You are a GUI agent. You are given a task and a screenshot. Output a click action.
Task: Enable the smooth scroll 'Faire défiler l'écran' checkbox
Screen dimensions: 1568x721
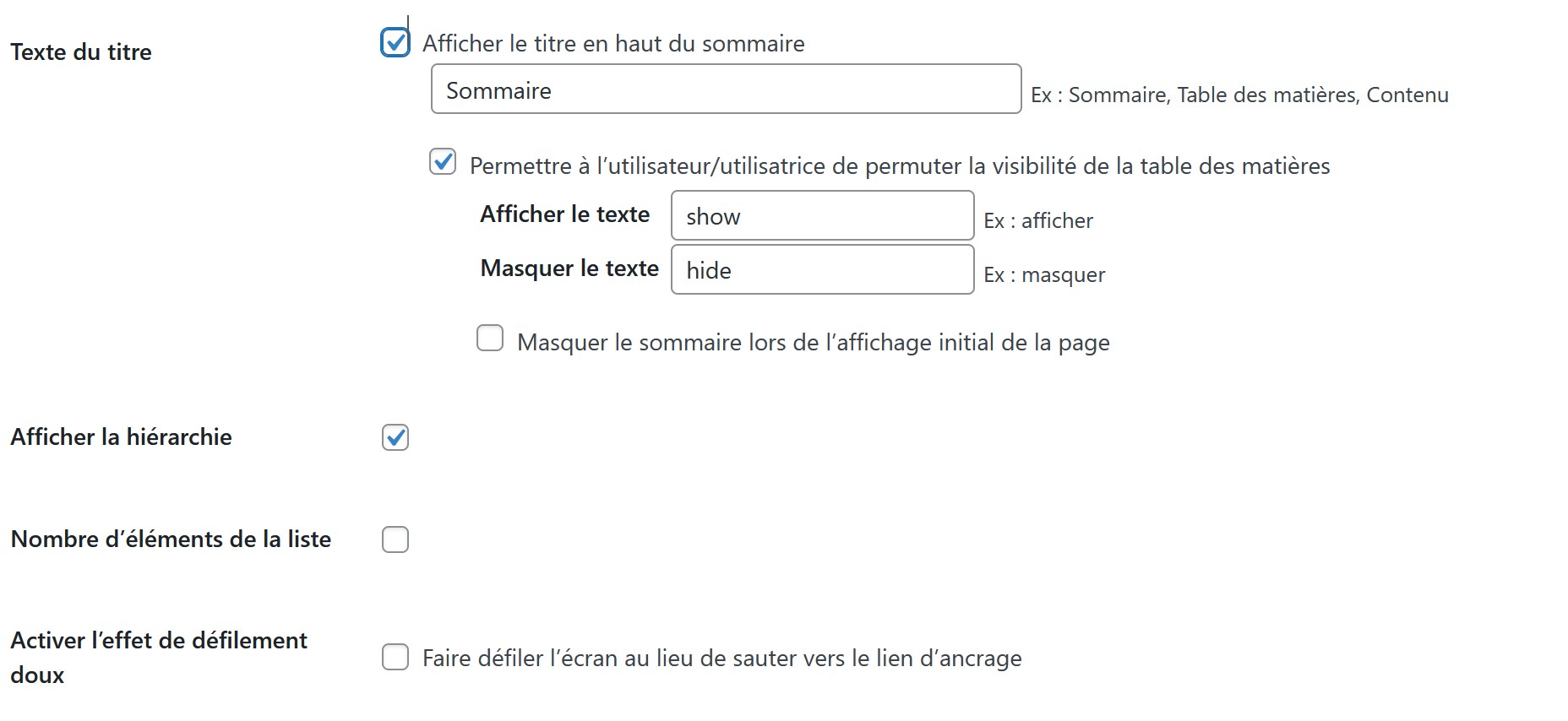(395, 658)
